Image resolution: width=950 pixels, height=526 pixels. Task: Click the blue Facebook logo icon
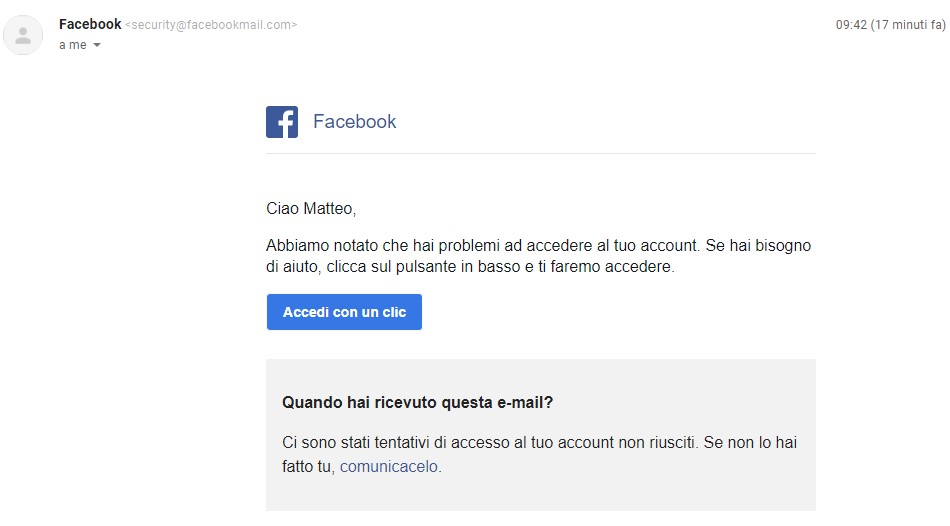pos(282,122)
